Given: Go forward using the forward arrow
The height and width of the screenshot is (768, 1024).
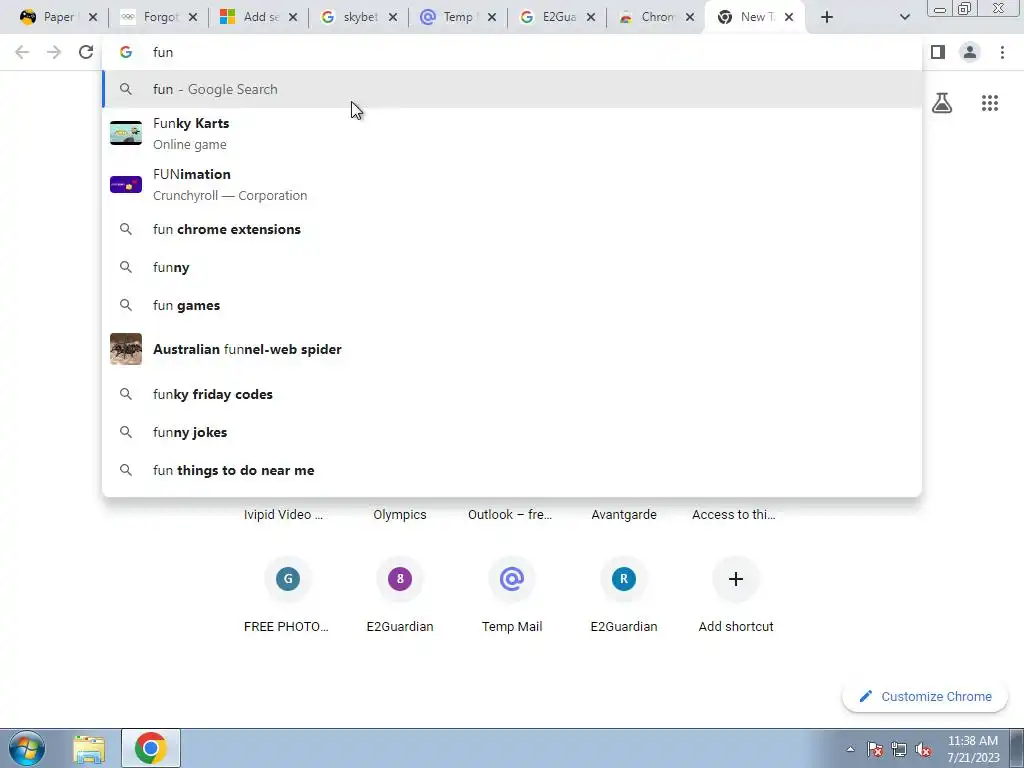Looking at the screenshot, I should [x=54, y=52].
